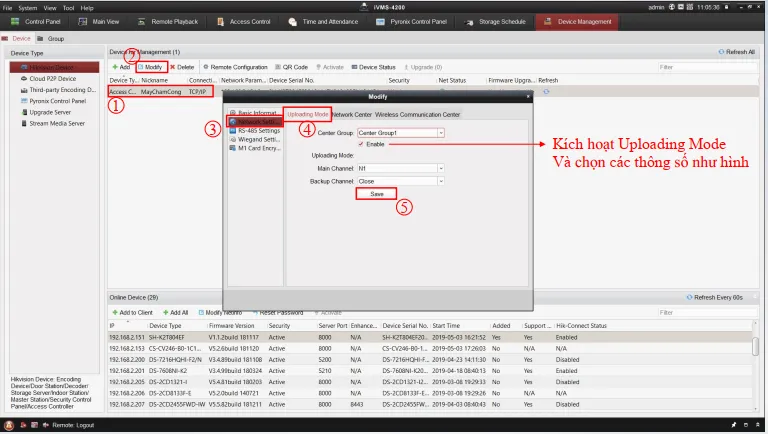Open the System menu
Viewport: 768px width, 434px height.
tap(27, 6)
